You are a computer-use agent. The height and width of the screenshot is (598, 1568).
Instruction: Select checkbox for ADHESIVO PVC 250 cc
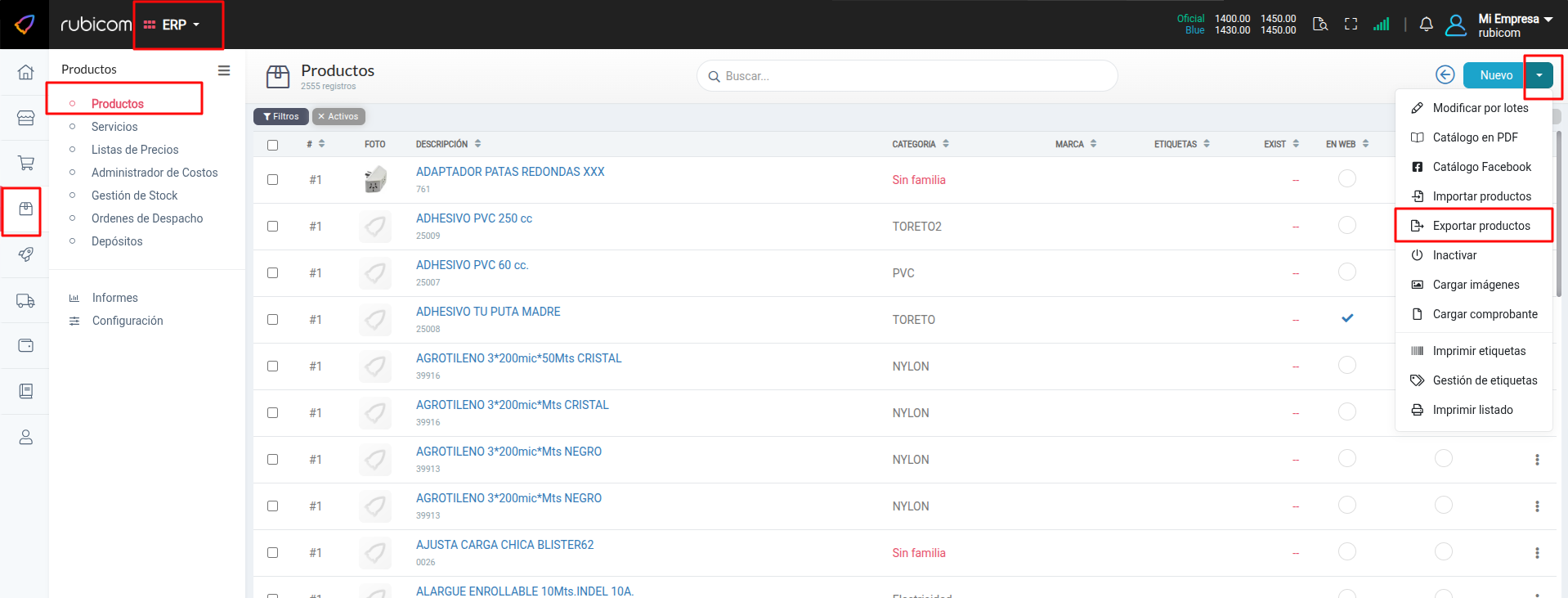[x=272, y=227]
